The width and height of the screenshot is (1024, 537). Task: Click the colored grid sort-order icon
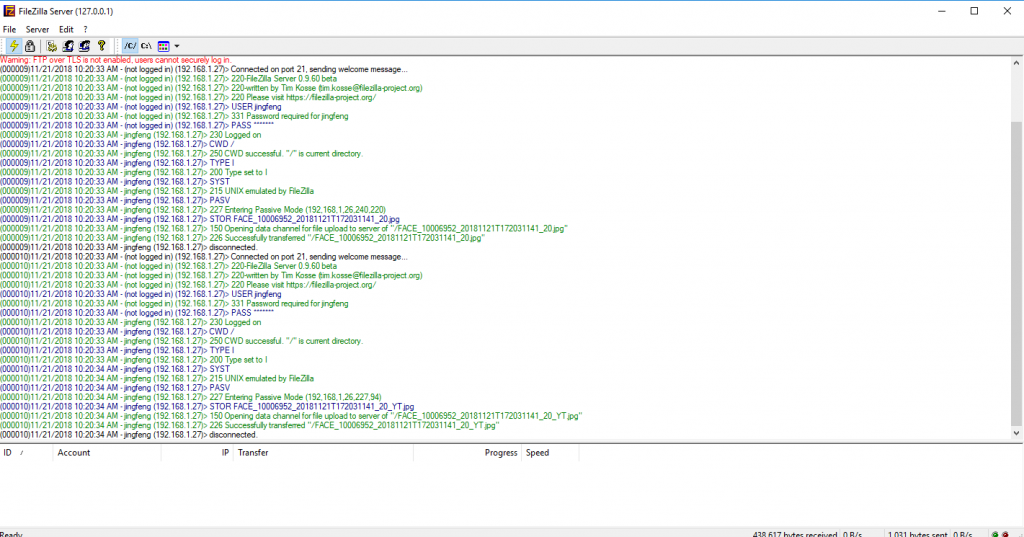tap(163, 46)
